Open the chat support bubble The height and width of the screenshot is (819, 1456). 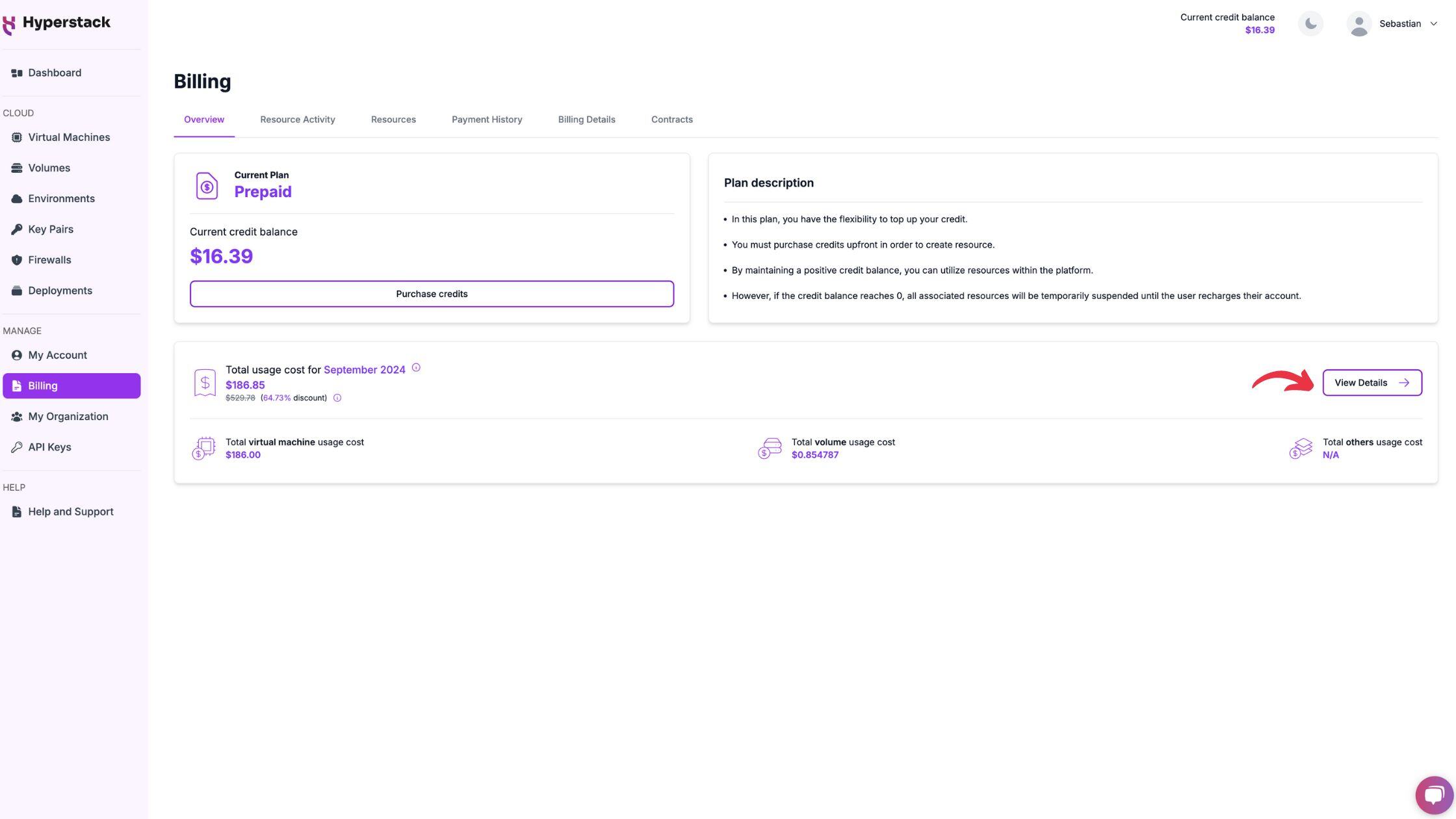coord(1434,795)
